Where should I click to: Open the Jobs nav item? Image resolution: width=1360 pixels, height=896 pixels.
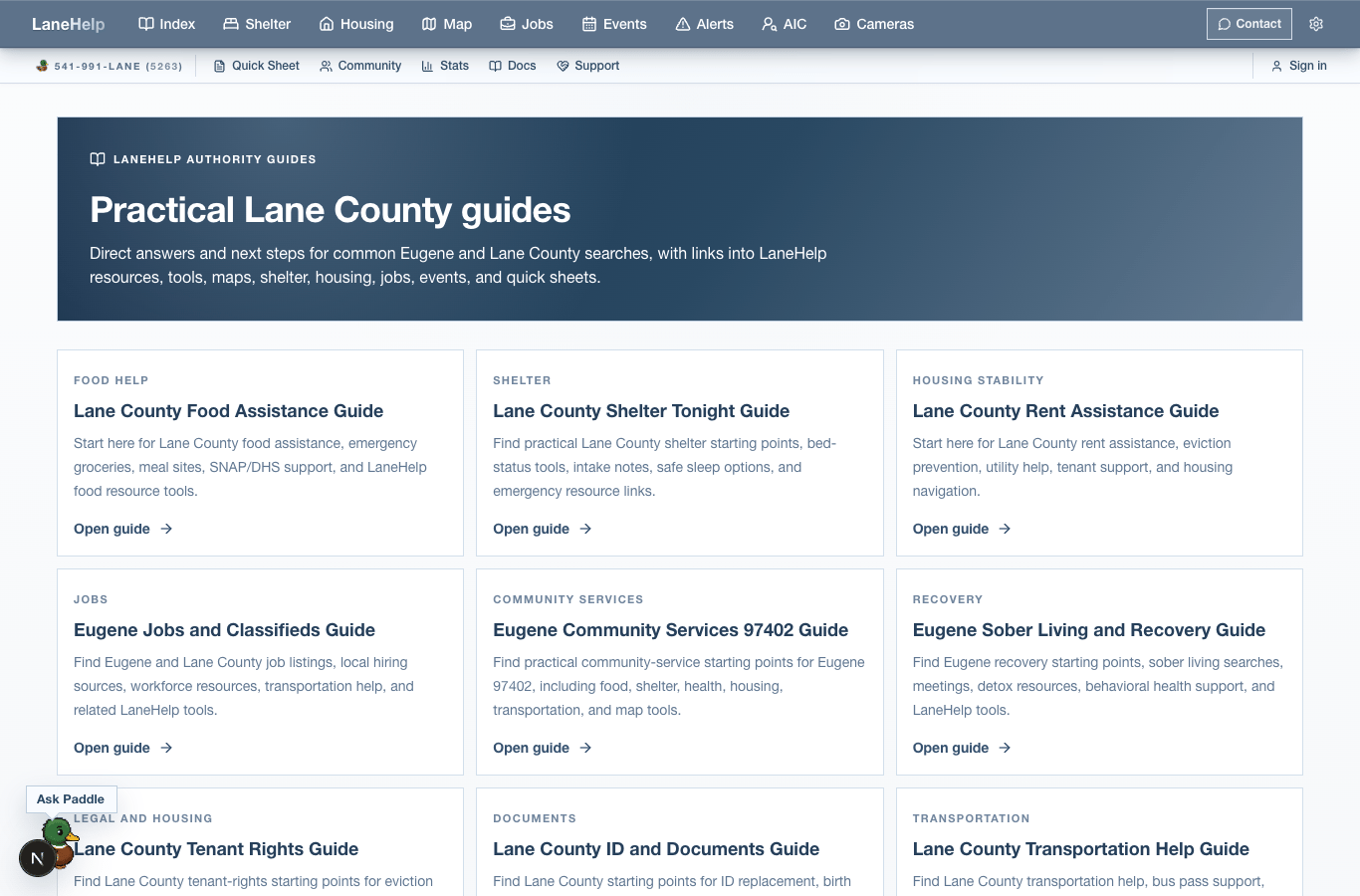pyautogui.click(x=527, y=24)
